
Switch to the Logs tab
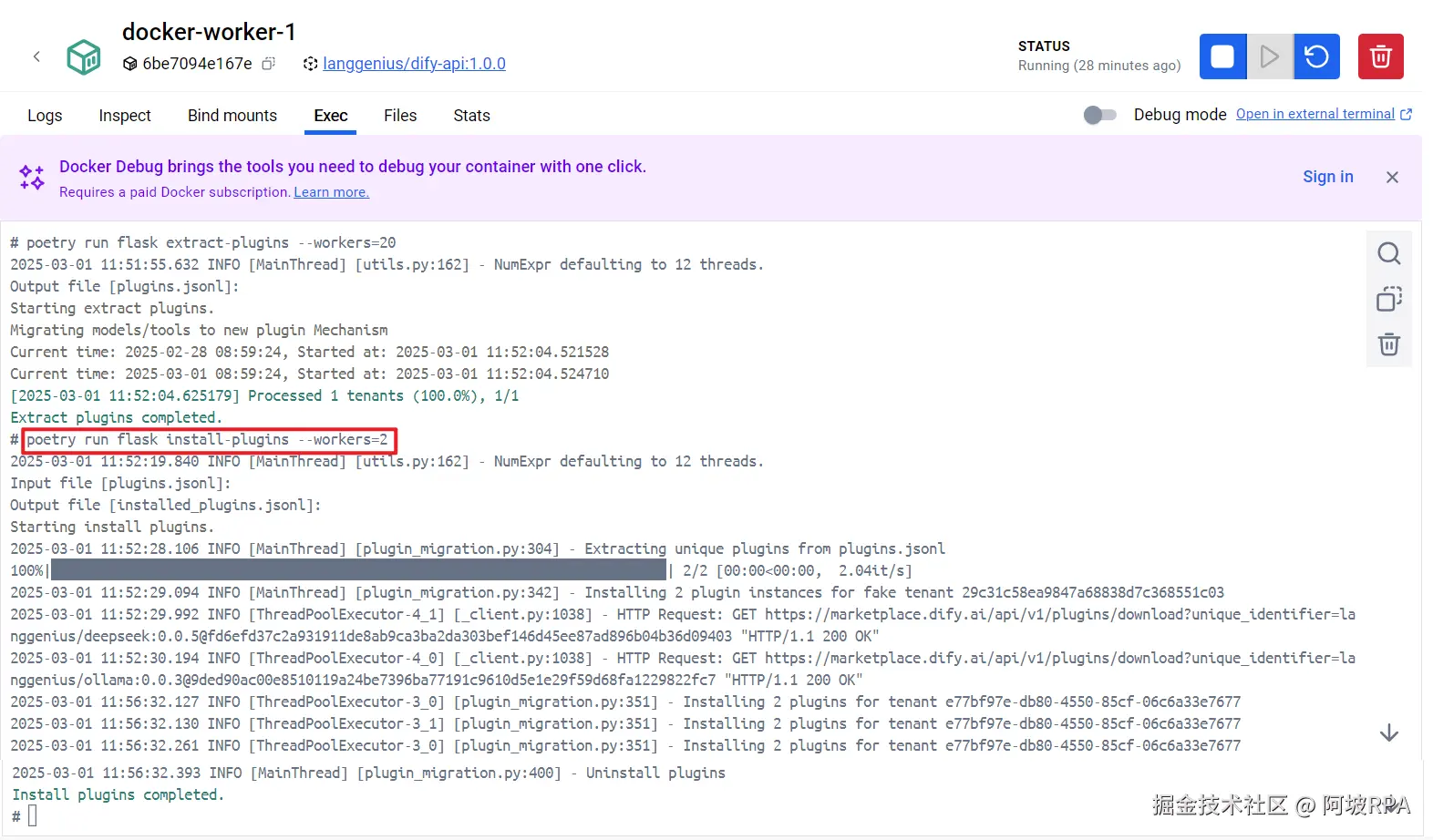click(x=45, y=116)
